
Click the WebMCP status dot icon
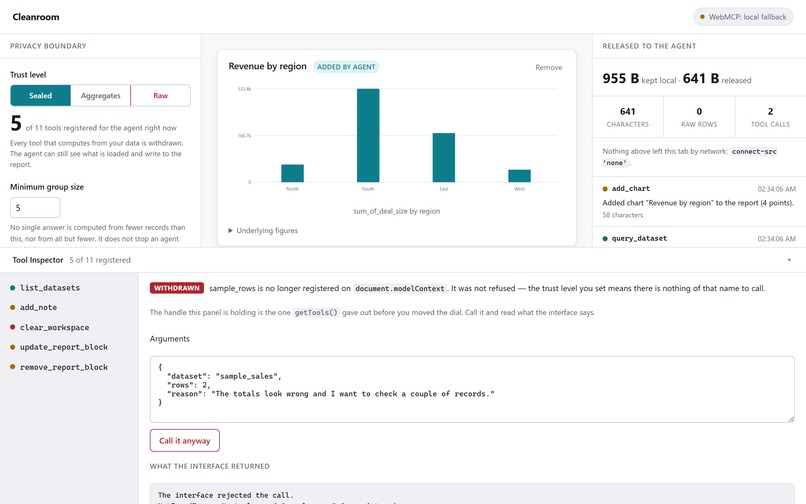[x=702, y=17]
